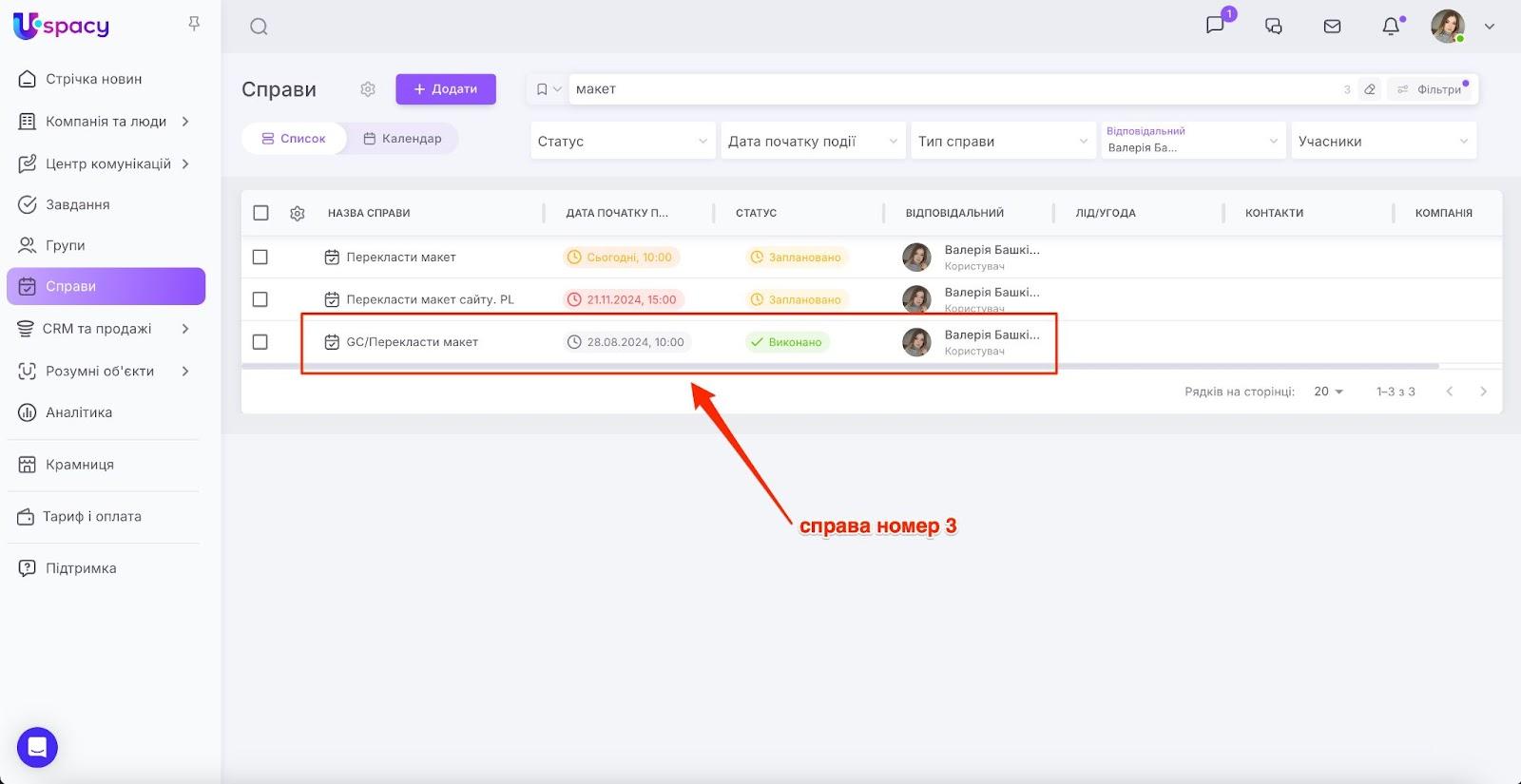Select the Перекласти макет row checkbox
Viewport: 1521px width, 784px height.
tap(260, 258)
